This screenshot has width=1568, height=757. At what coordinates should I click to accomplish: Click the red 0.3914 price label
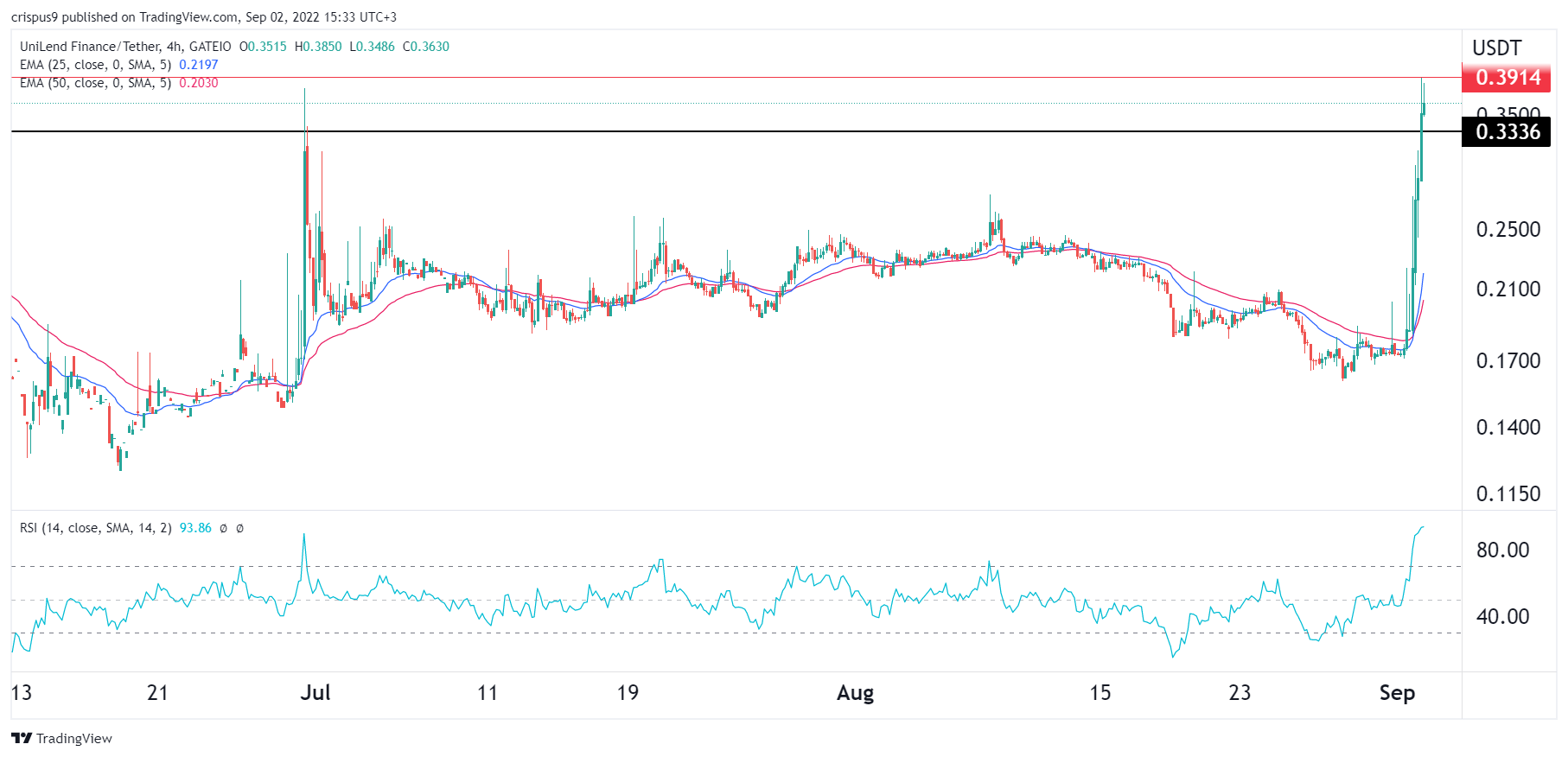point(1506,78)
